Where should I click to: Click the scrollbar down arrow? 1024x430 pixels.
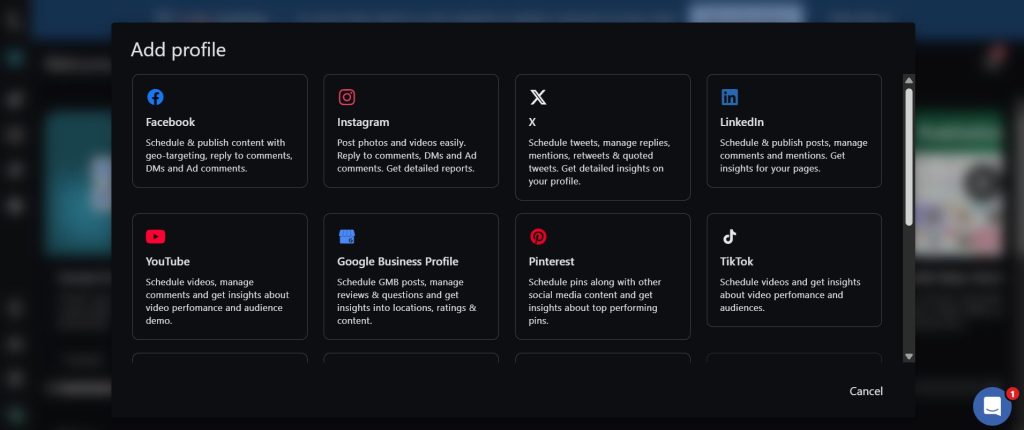pos(908,357)
